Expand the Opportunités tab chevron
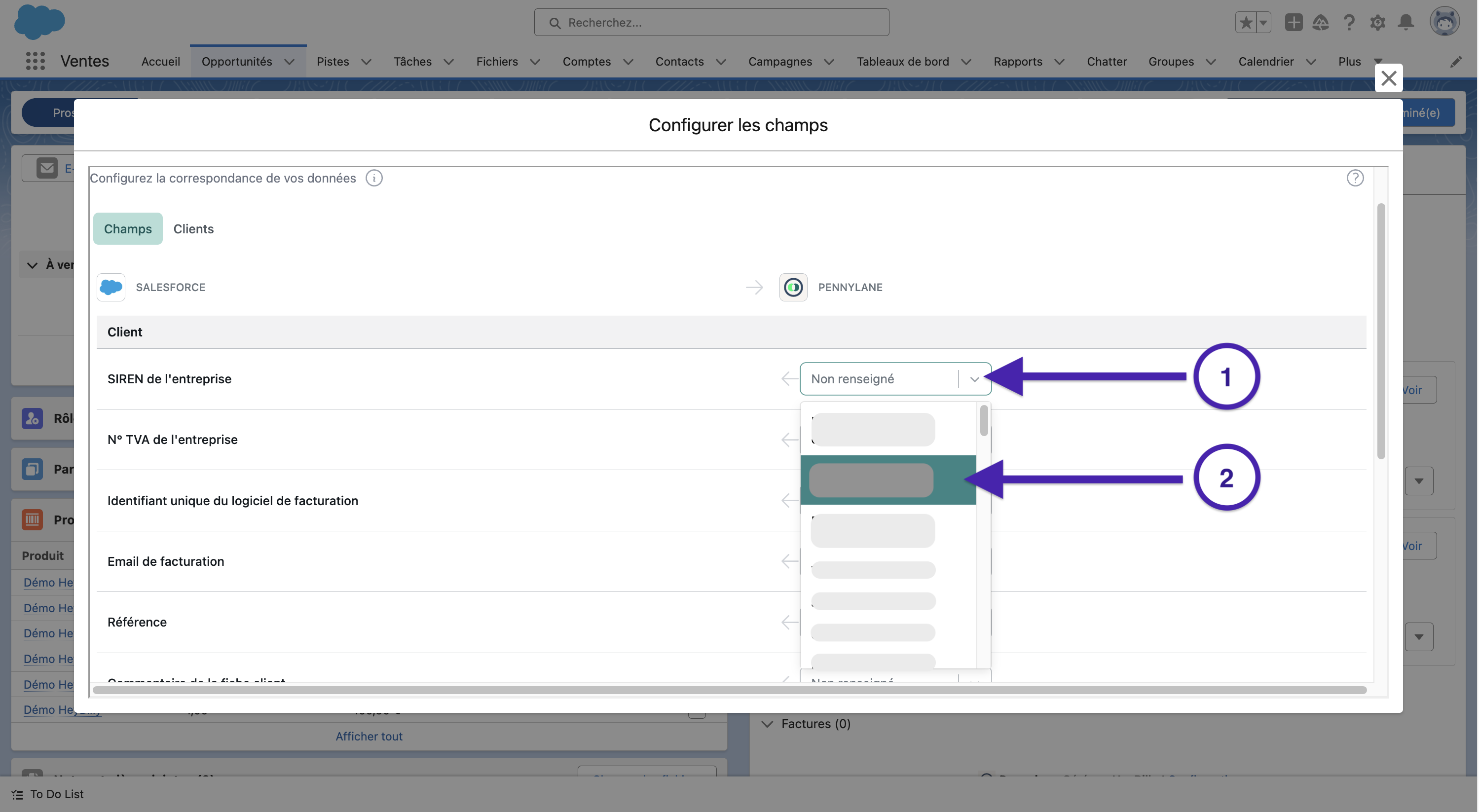 coord(290,62)
